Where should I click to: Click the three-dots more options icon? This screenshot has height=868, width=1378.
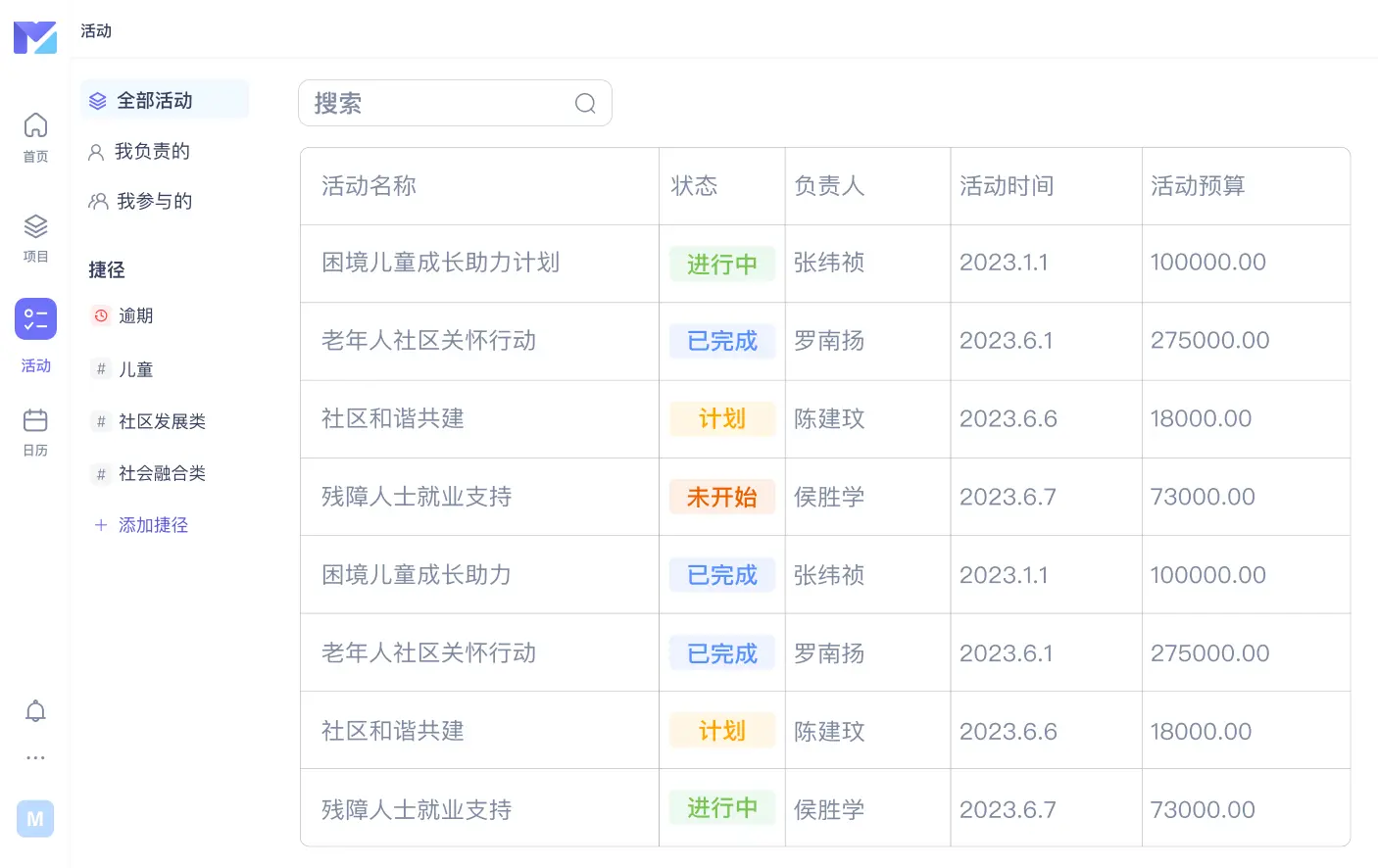[35, 757]
